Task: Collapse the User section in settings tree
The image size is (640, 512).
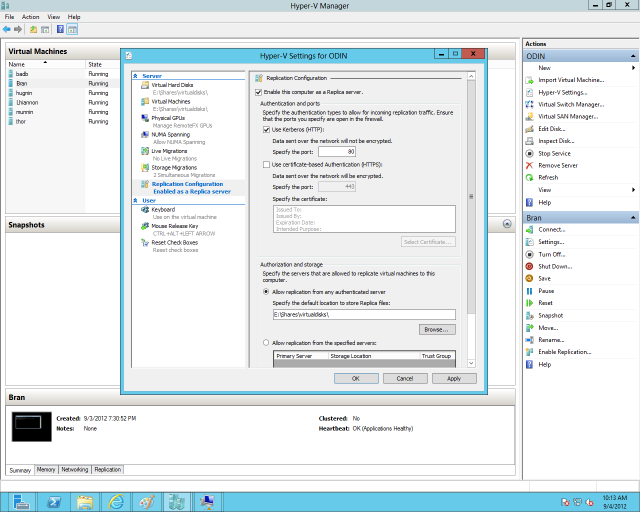Action: click(136, 200)
